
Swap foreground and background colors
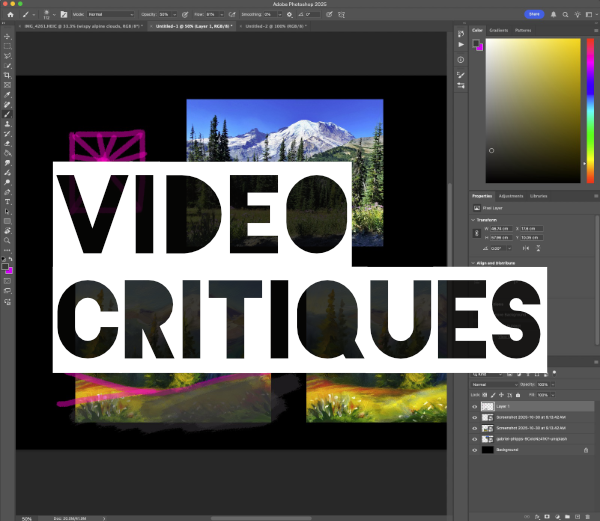tap(10, 259)
